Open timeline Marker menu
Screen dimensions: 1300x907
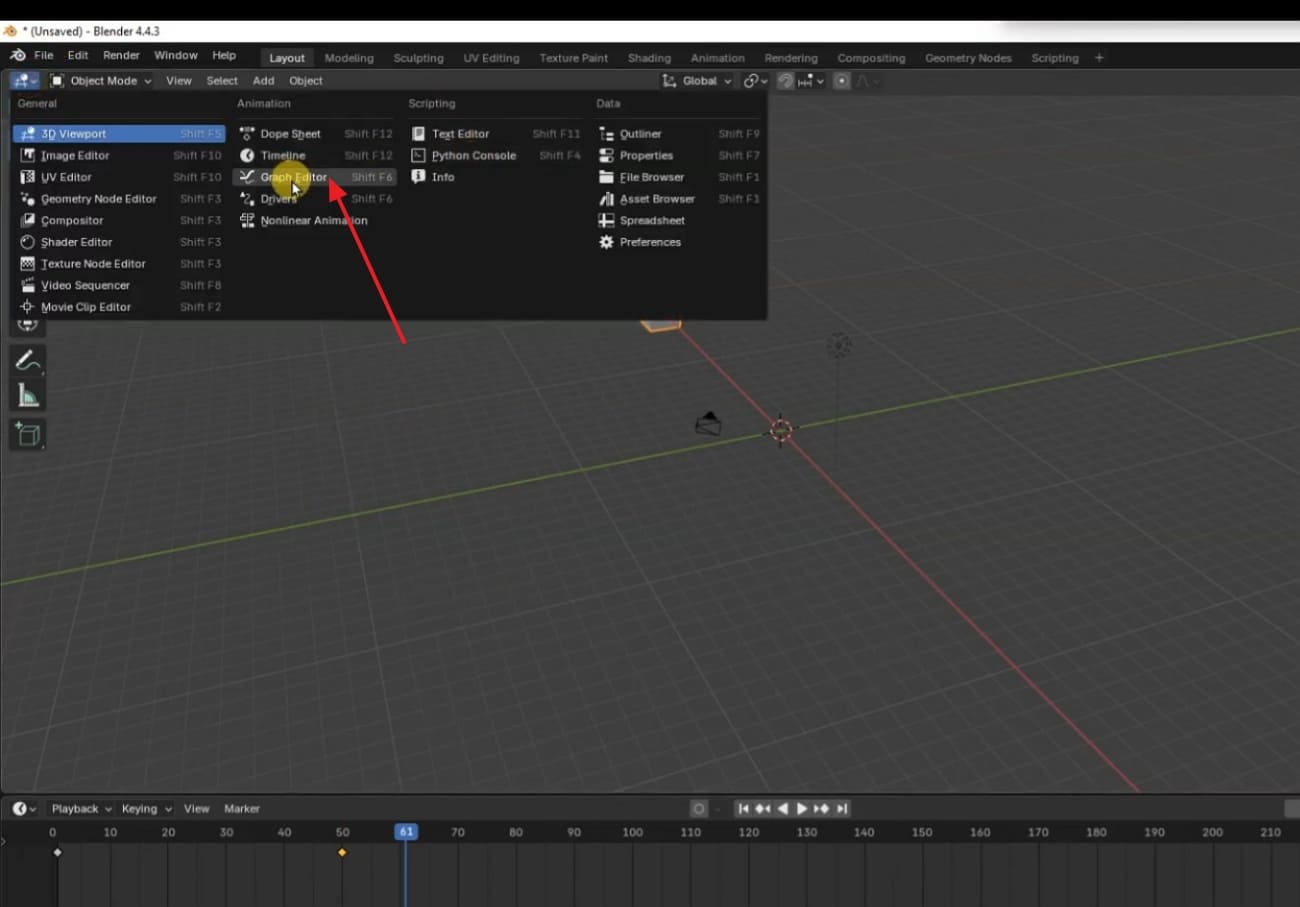click(x=242, y=808)
